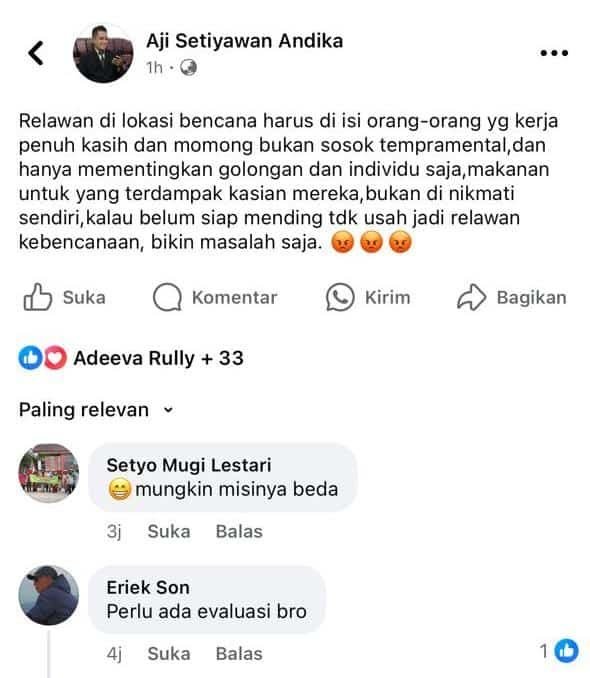Open Eriek Son's profile picture

click(x=48, y=595)
